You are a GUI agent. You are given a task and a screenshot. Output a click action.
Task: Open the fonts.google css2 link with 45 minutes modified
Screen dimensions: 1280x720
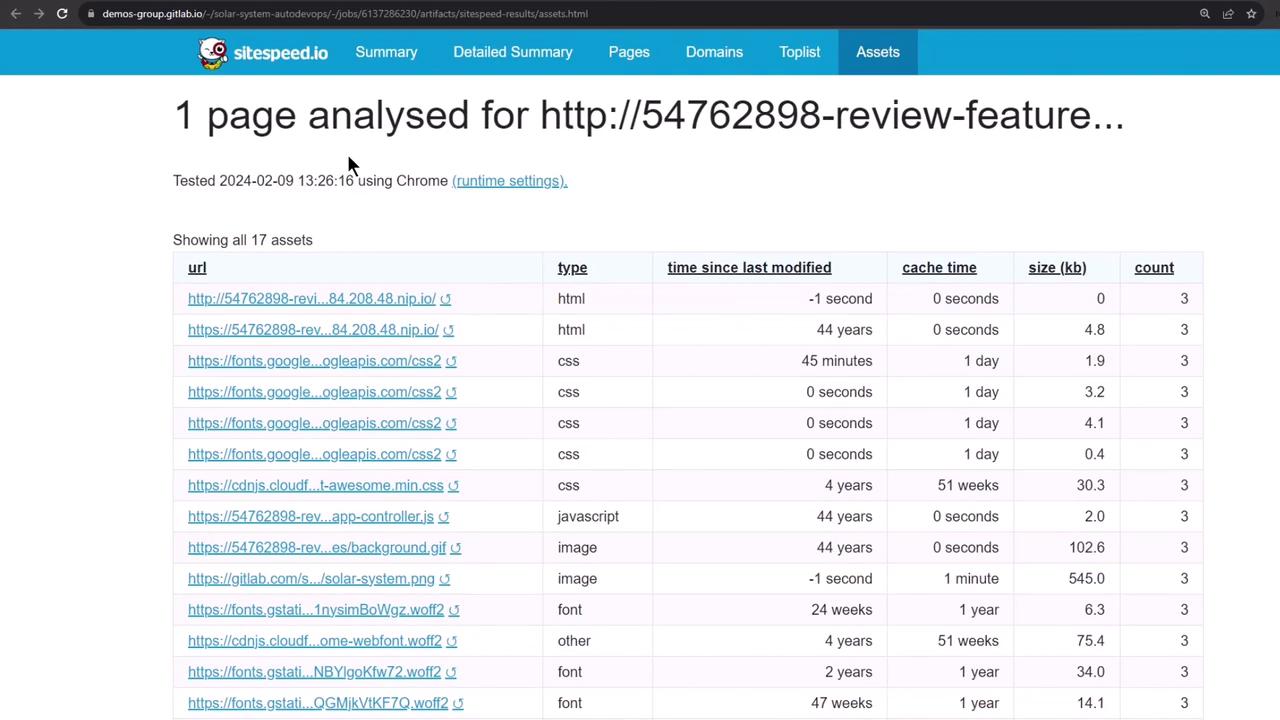coord(314,361)
